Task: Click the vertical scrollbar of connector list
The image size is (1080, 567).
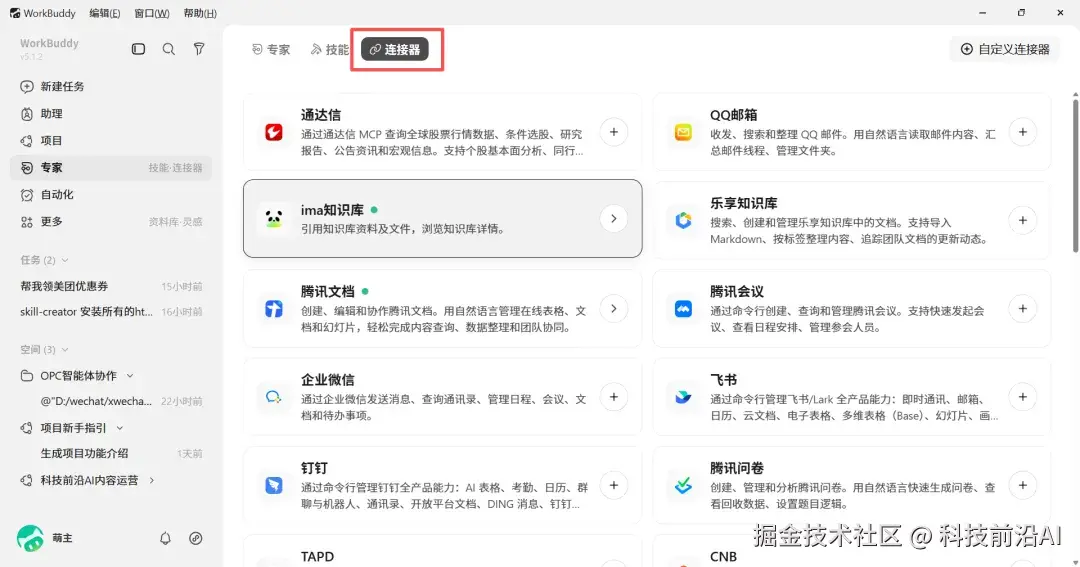Action: (1075, 176)
